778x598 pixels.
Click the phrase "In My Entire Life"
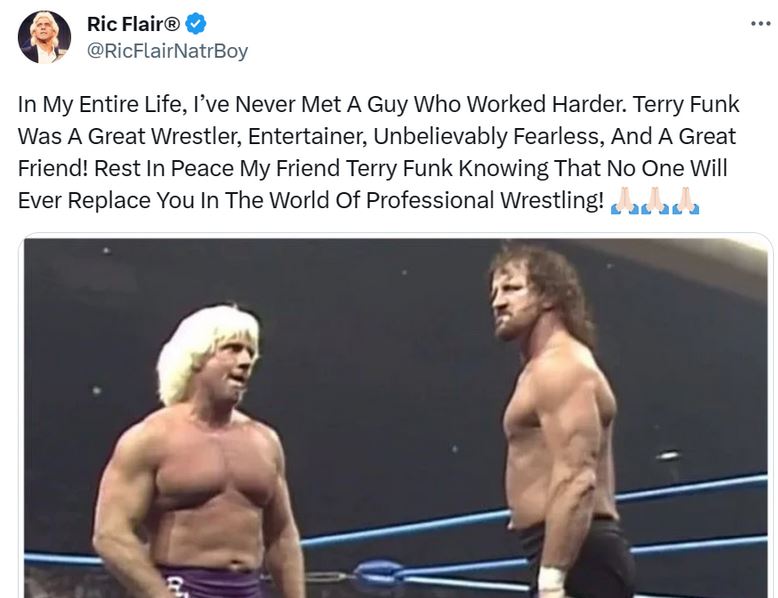tap(92, 103)
